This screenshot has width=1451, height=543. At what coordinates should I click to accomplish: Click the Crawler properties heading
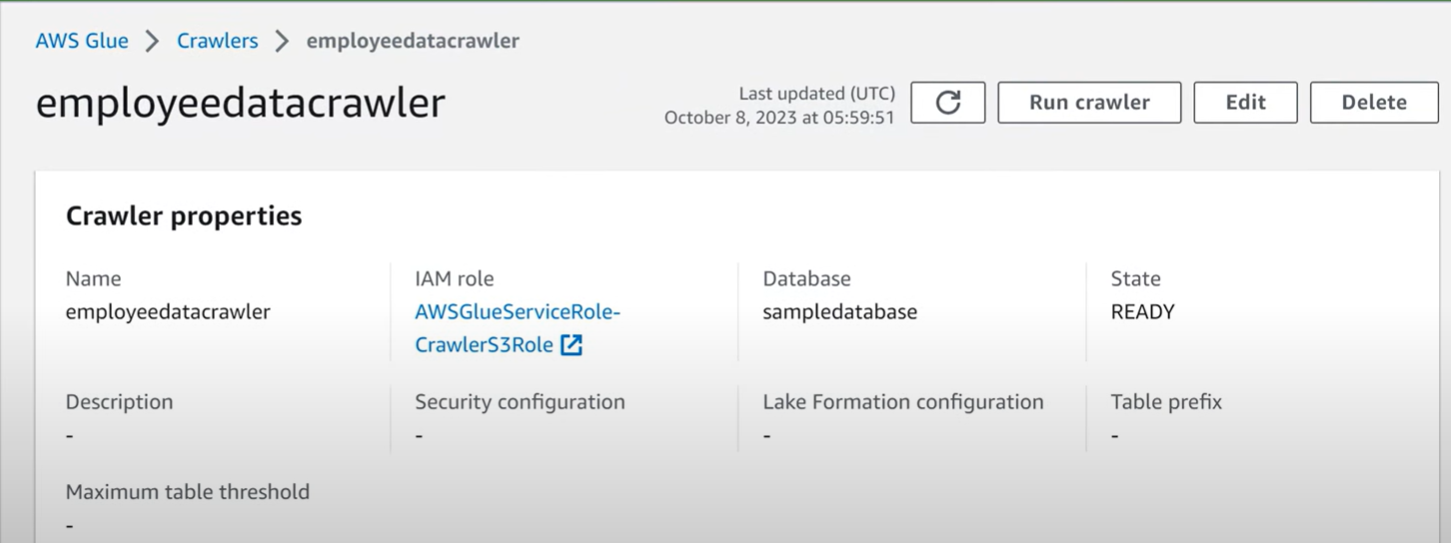coord(184,216)
